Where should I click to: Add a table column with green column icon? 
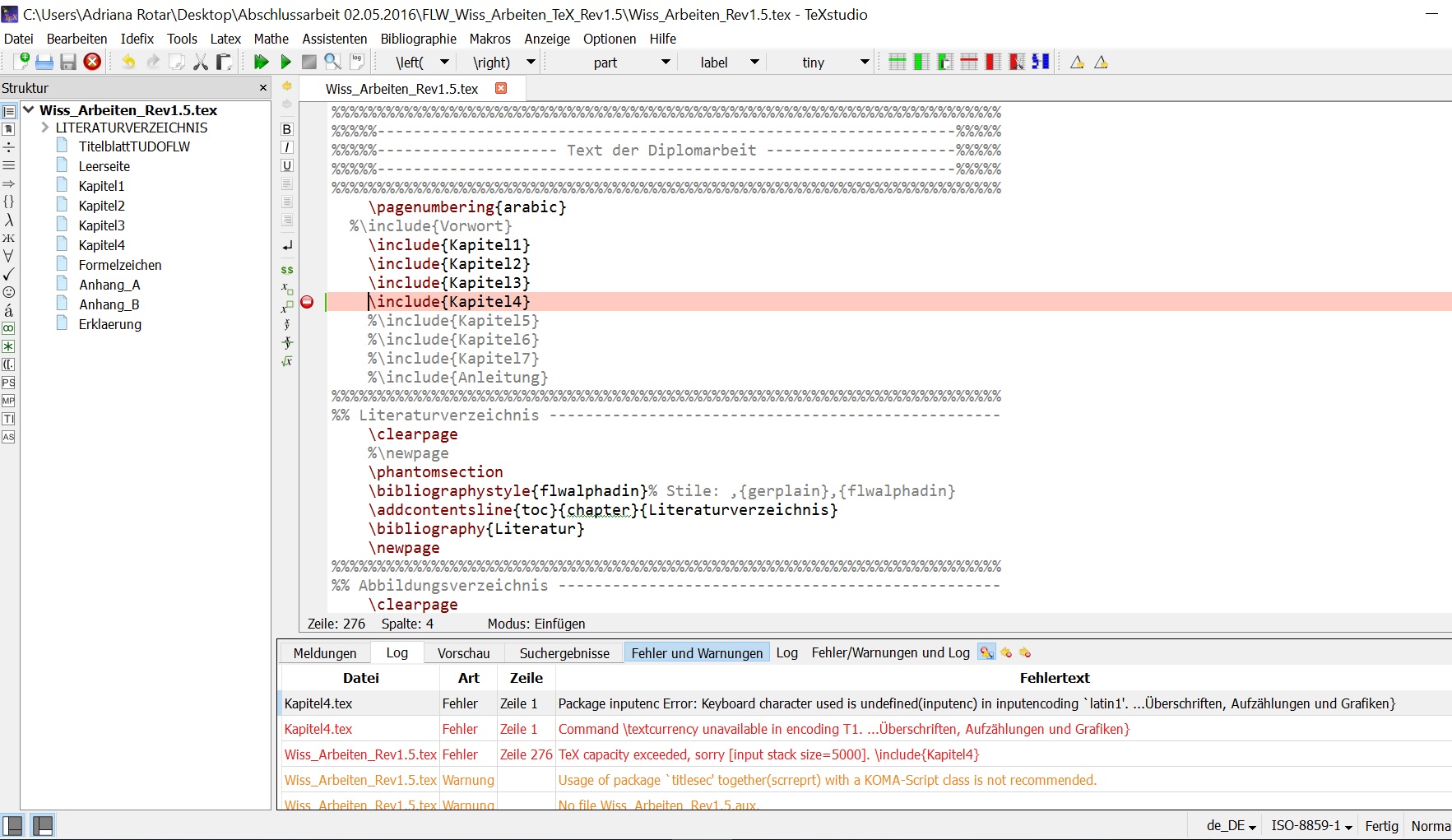click(x=921, y=62)
